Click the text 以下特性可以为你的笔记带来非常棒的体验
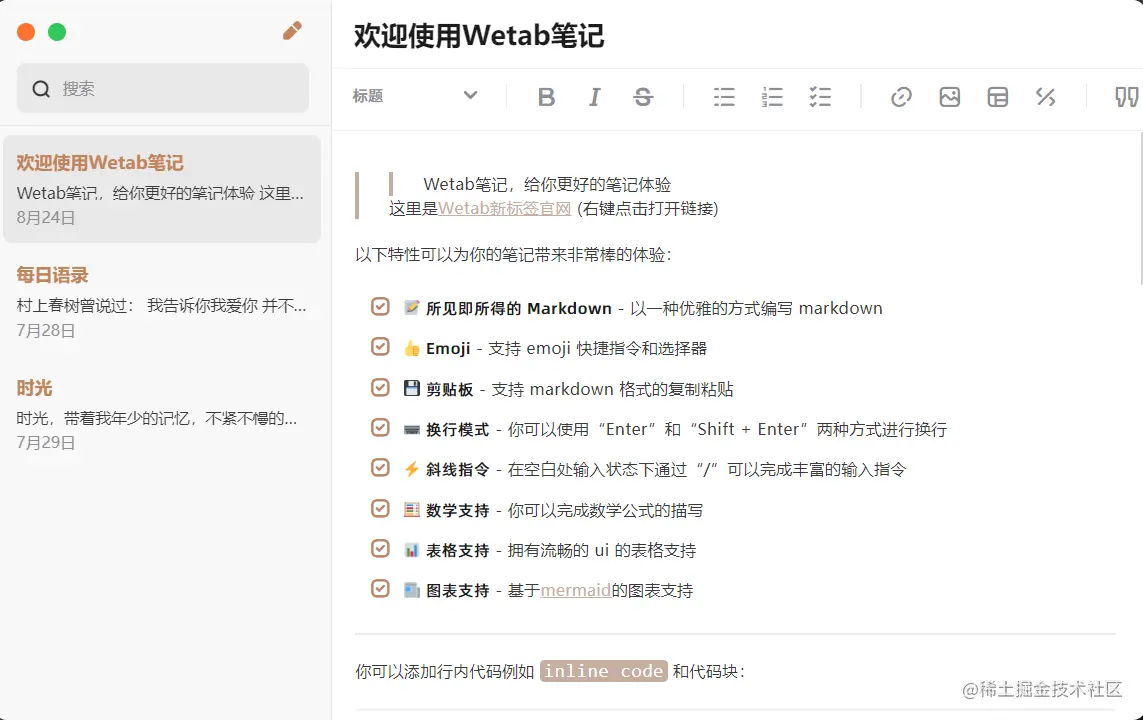Viewport: 1143px width, 720px height. point(513,254)
